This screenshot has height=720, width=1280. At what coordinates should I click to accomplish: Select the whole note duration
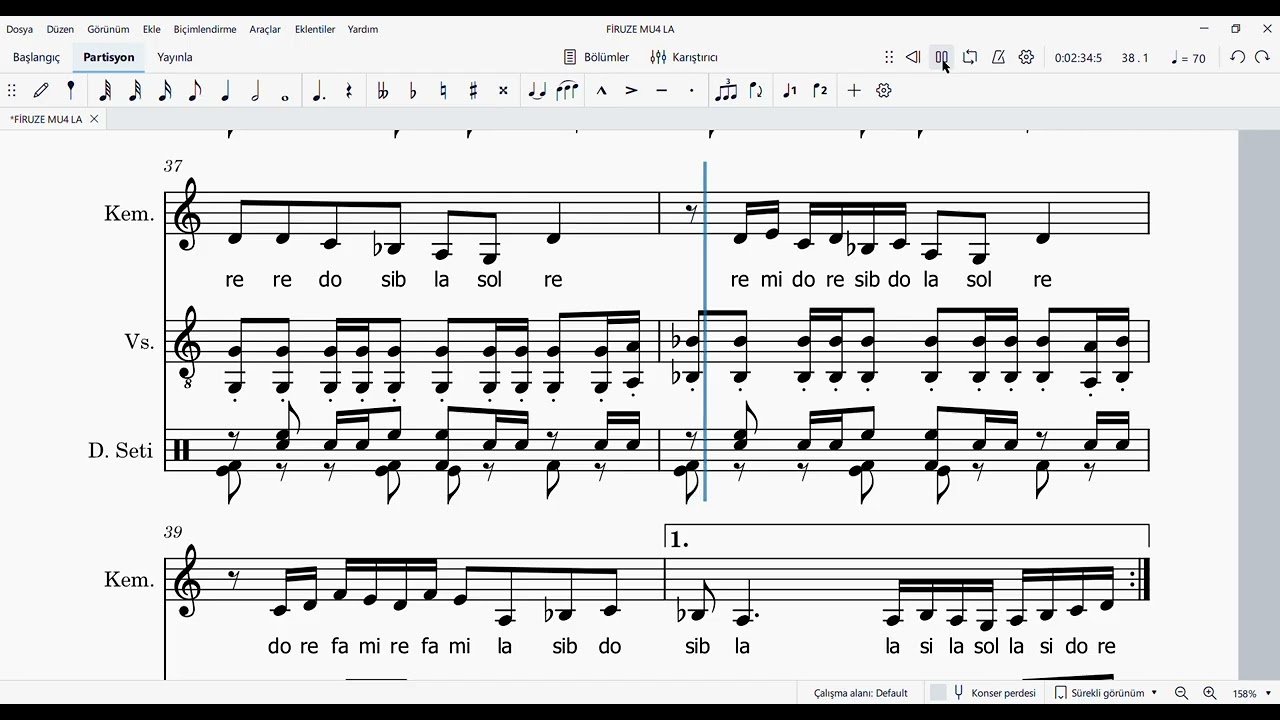tap(285, 96)
